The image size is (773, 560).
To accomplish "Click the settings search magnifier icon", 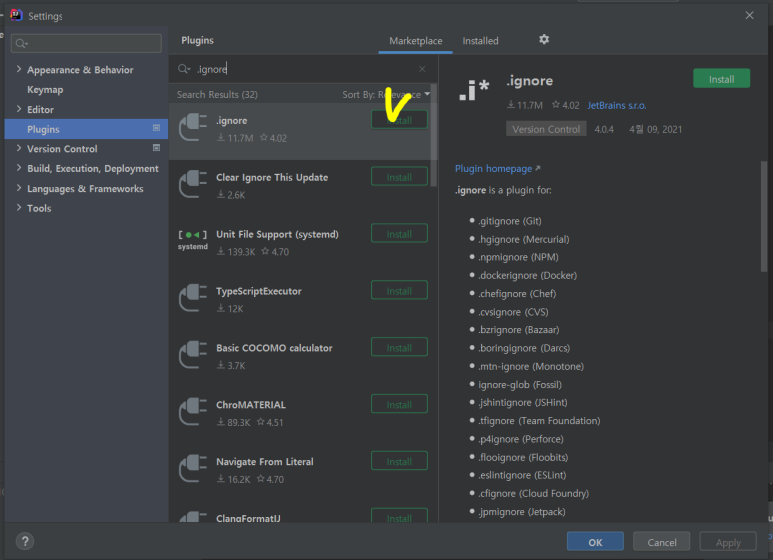I will (x=21, y=43).
